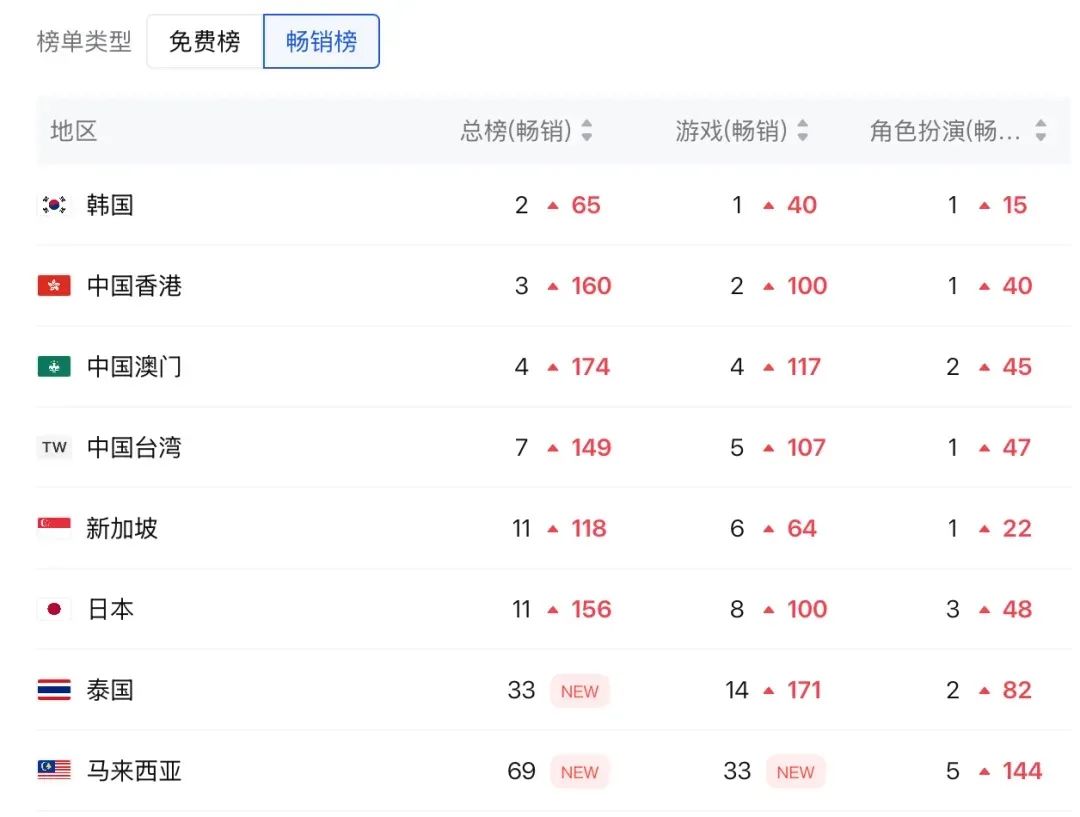The width and height of the screenshot is (1080, 817).
Task: Click the Hong Kong flag icon
Action: (54, 286)
